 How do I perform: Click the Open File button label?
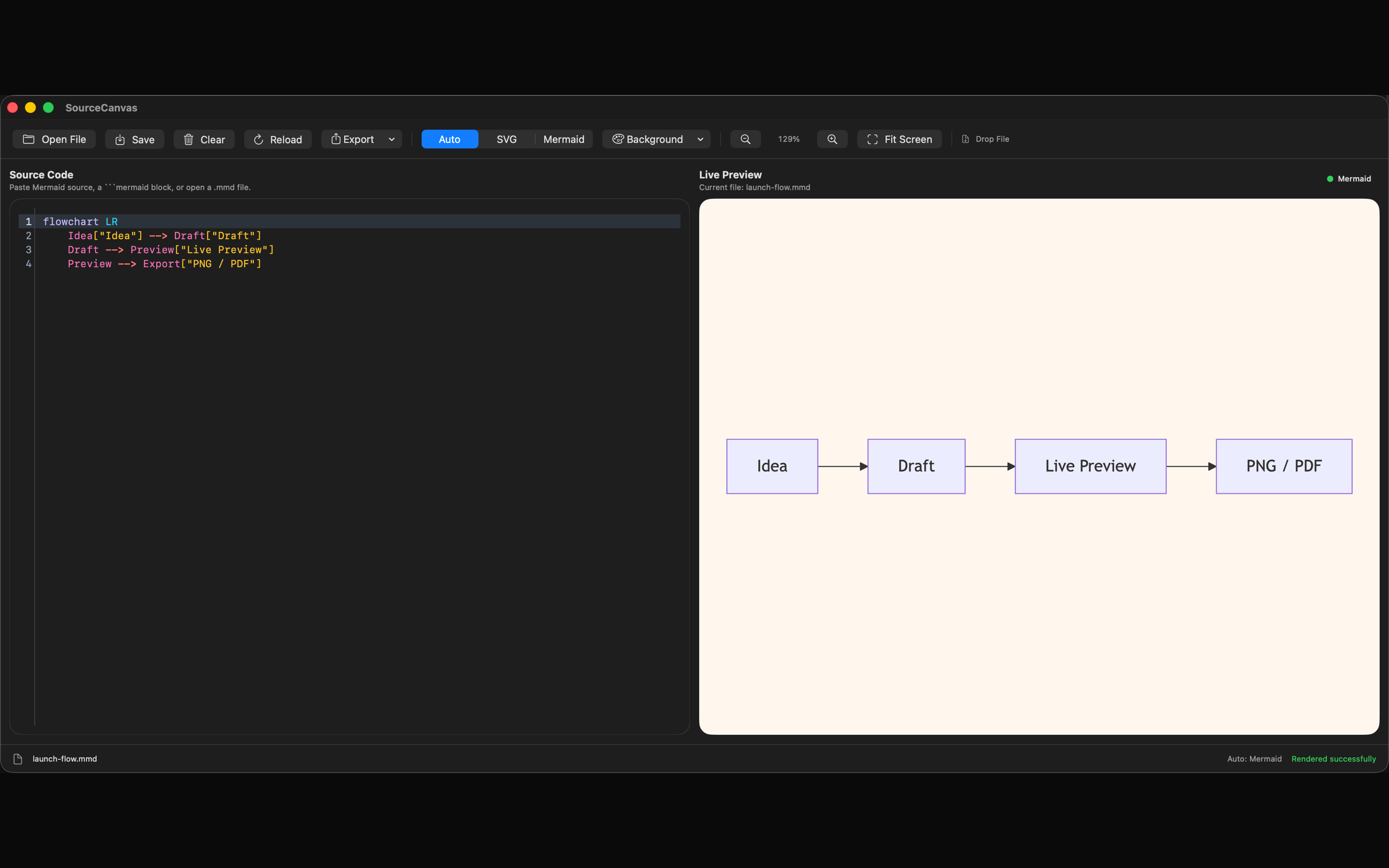(x=64, y=139)
